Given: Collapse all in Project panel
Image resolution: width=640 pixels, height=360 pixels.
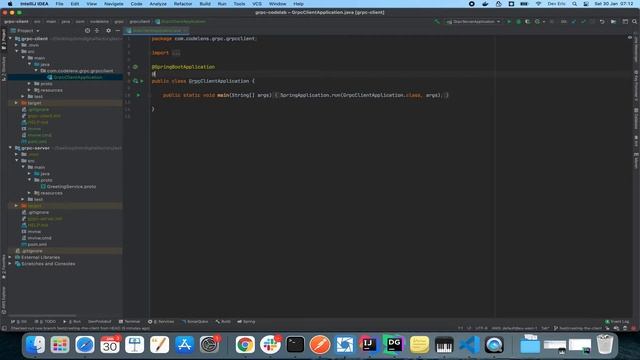Looking at the screenshot, I should (x=97, y=31).
